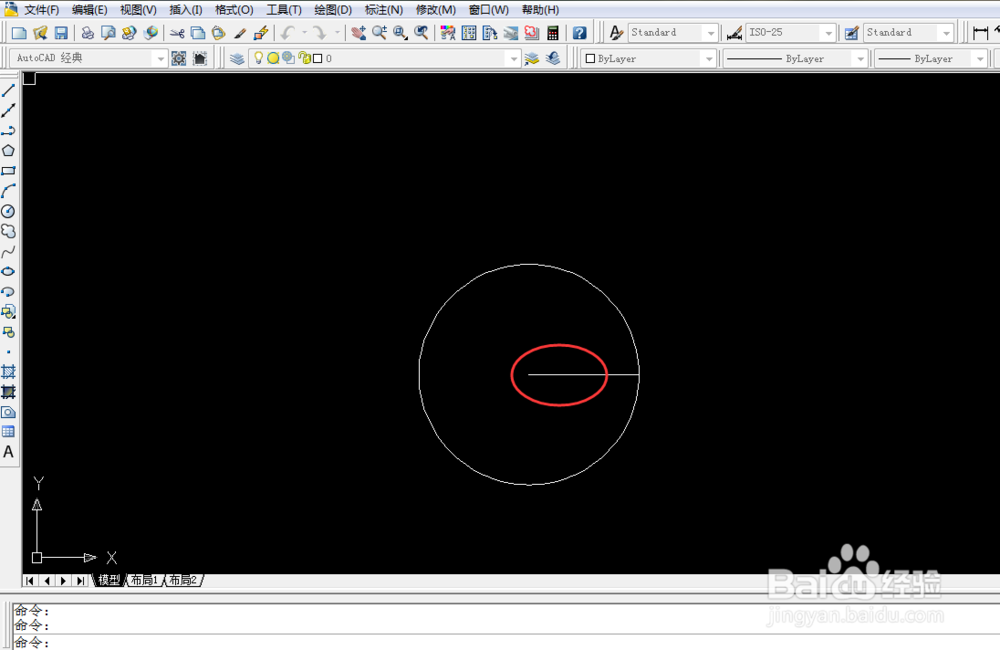
Task: Open the Standard text style dropdown
Action: [710, 33]
